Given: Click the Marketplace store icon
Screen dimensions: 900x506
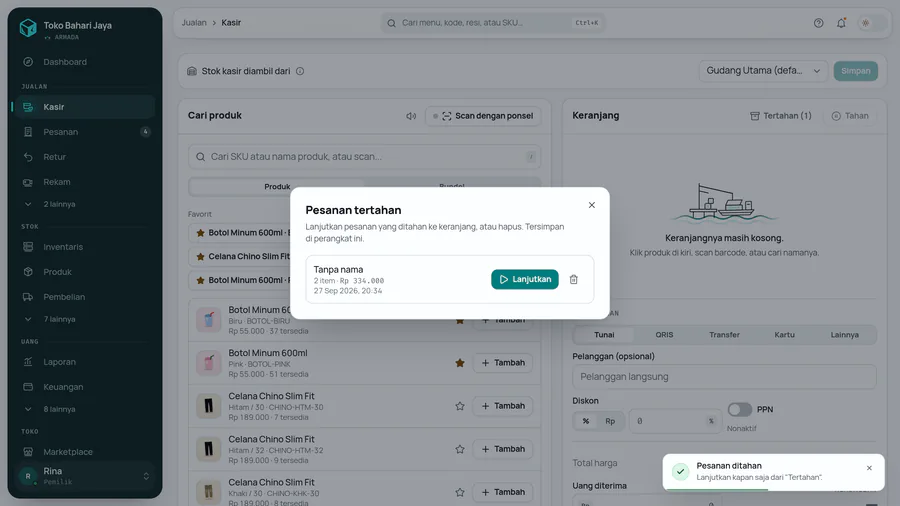Looking at the screenshot, I should tap(28, 451).
